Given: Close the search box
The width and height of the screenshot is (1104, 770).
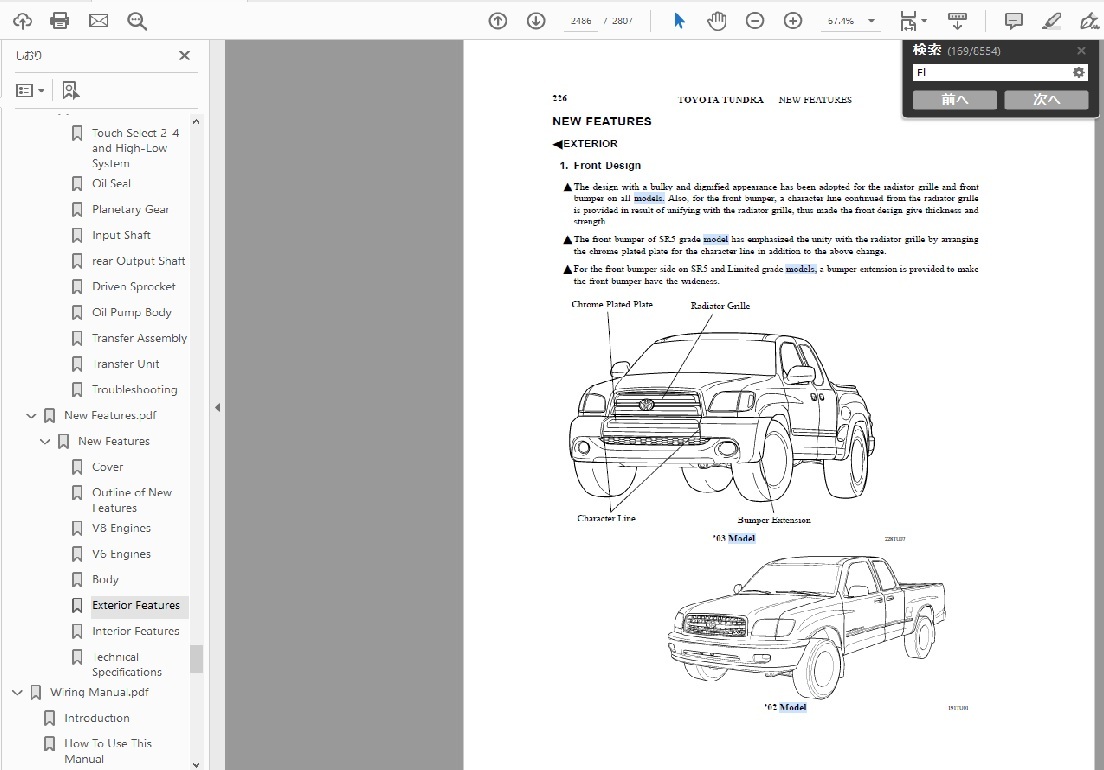Looking at the screenshot, I should (1081, 51).
